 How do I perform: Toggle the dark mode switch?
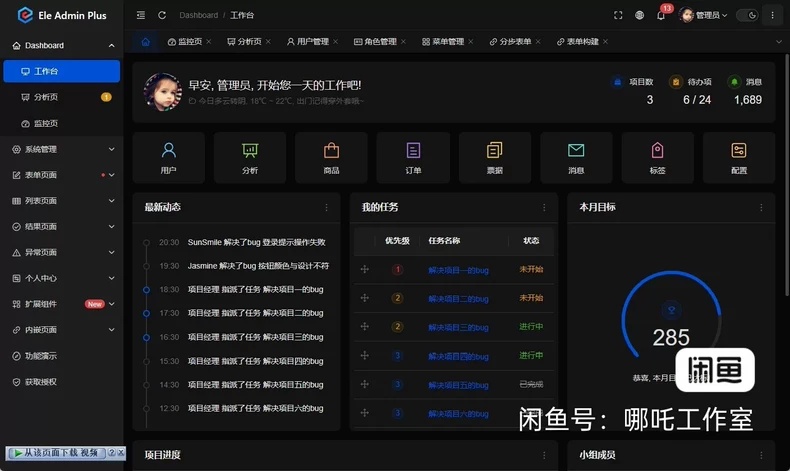[x=747, y=15]
